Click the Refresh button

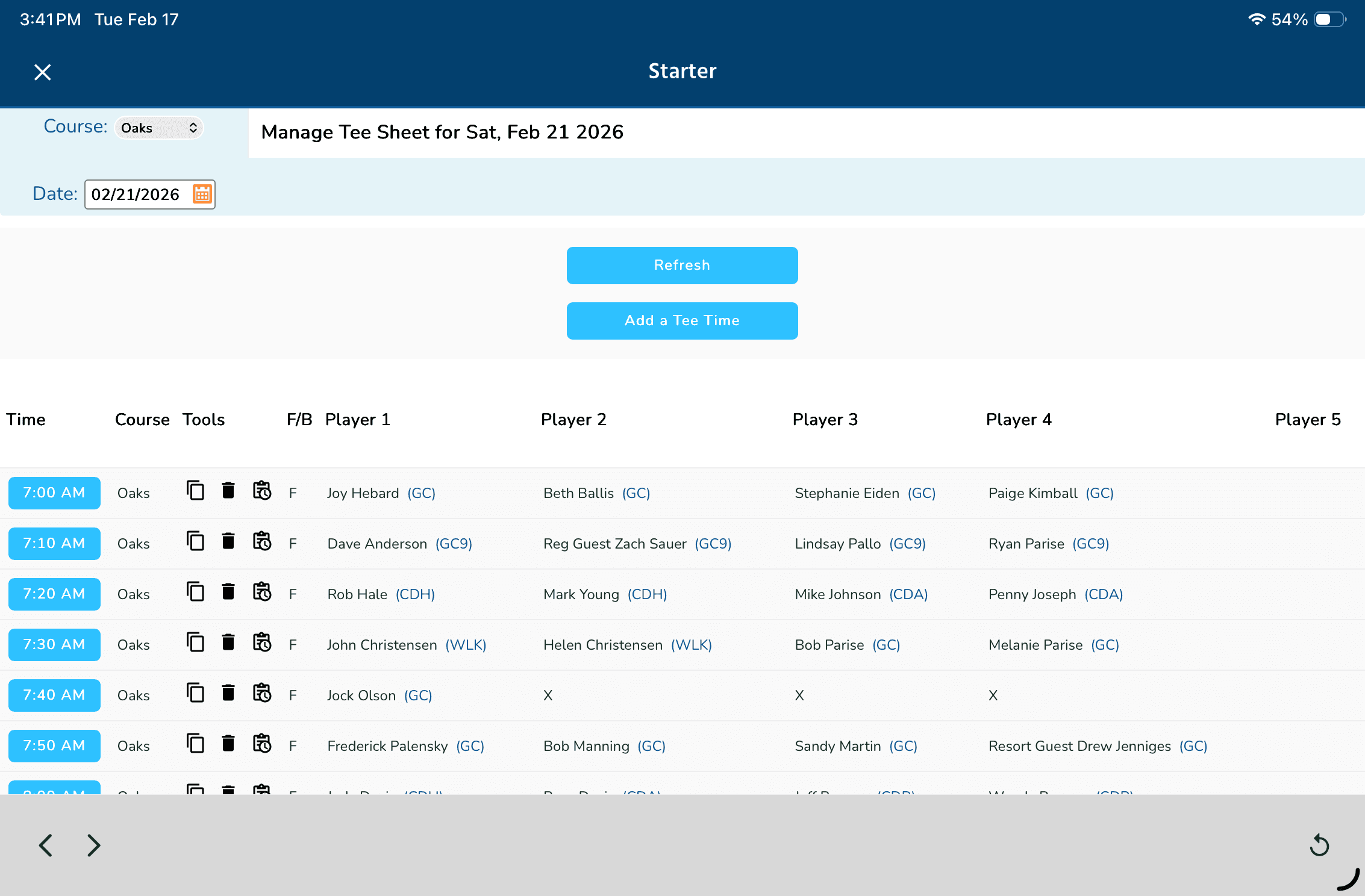click(x=682, y=266)
